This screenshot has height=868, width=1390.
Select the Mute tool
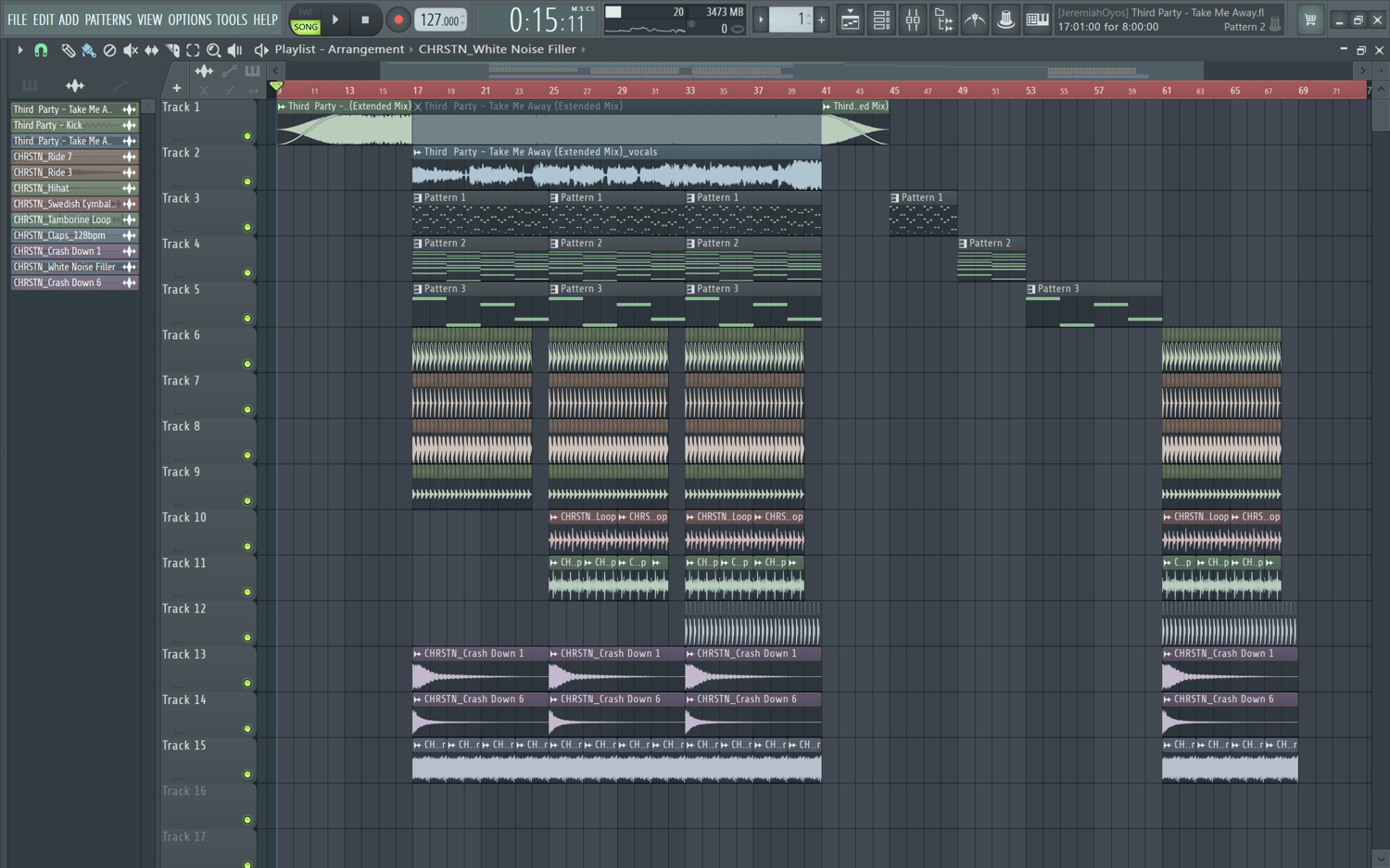131,50
